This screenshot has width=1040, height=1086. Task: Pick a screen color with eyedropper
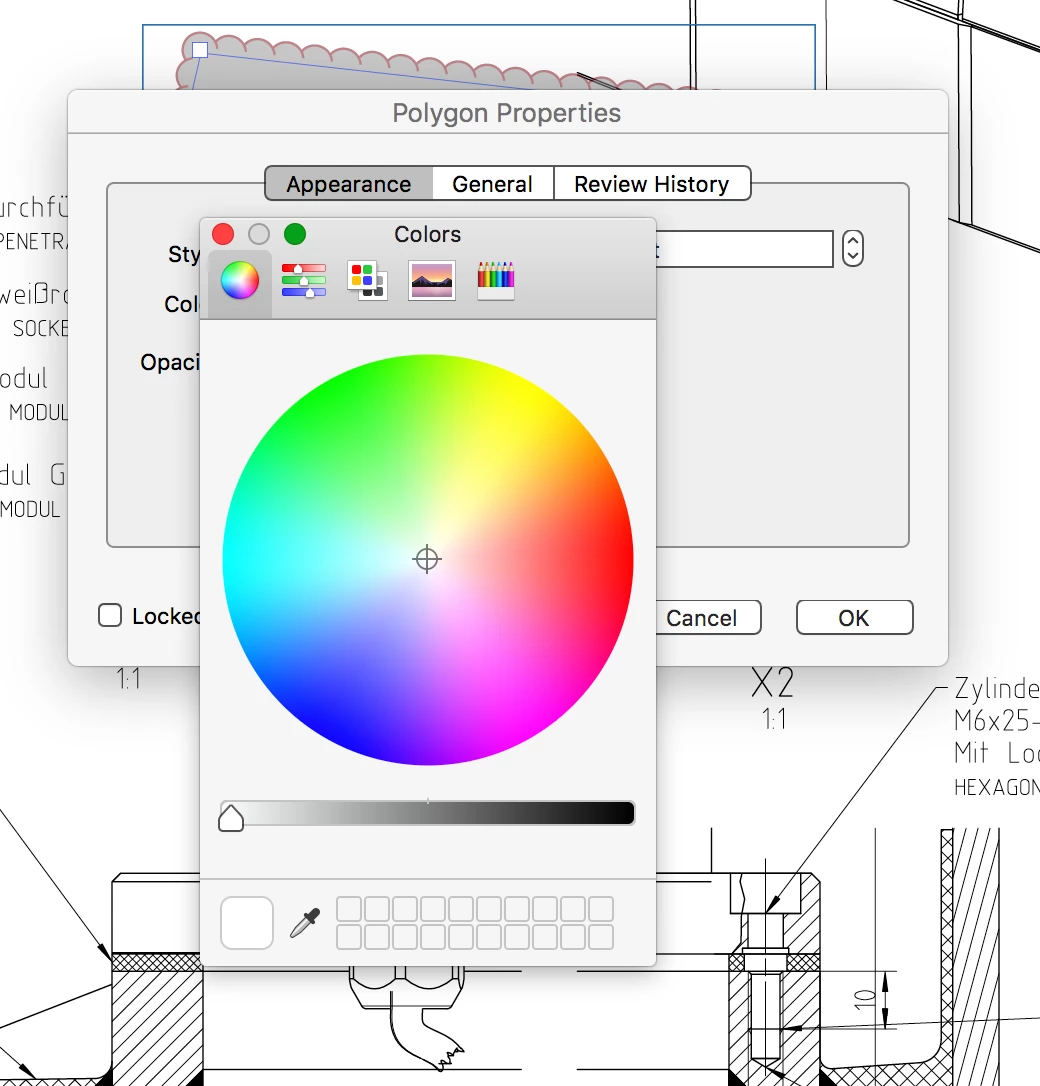click(x=305, y=923)
